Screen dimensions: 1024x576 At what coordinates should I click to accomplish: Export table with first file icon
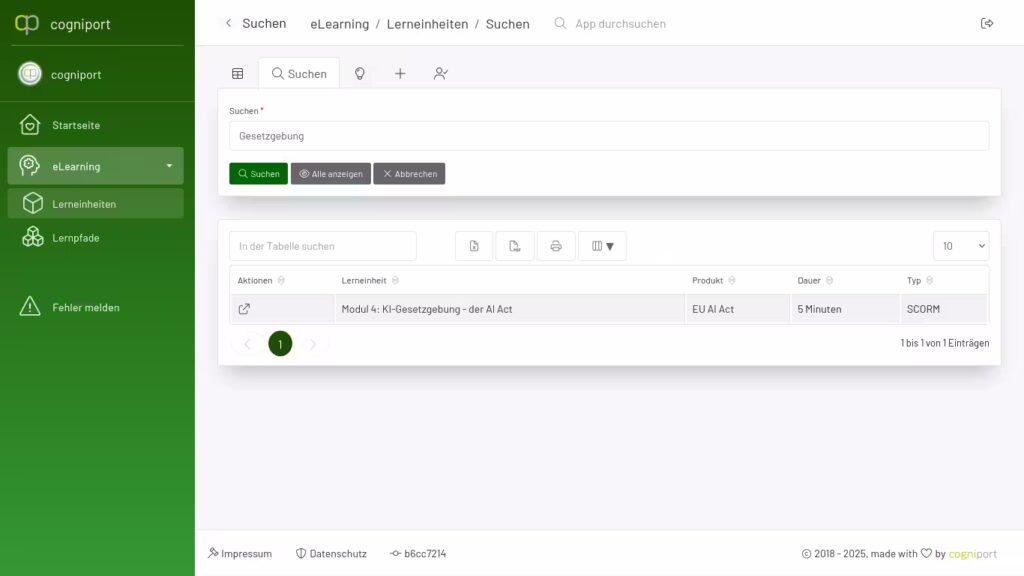click(474, 246)
